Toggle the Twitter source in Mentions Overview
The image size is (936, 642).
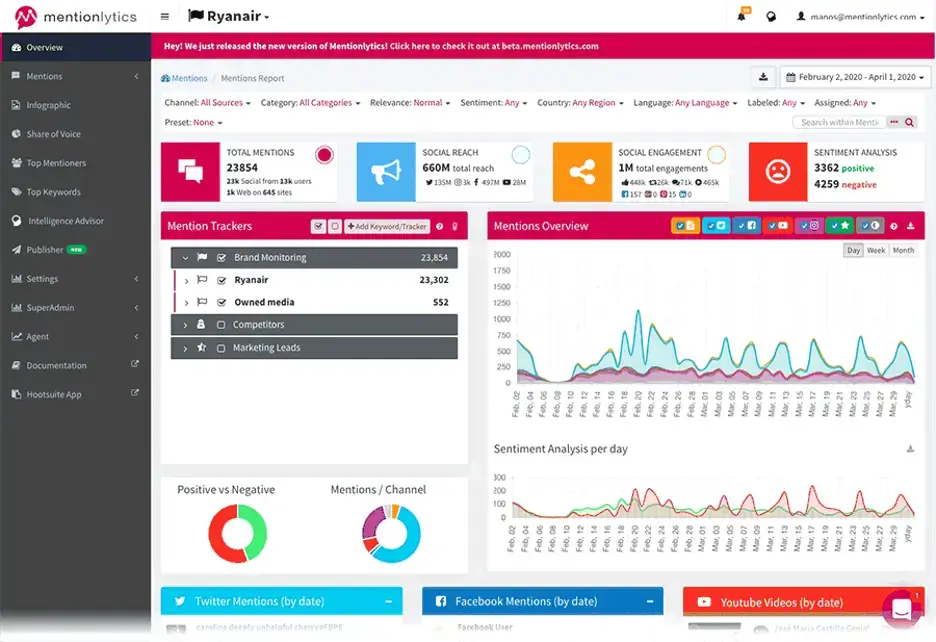pos(717,227)
